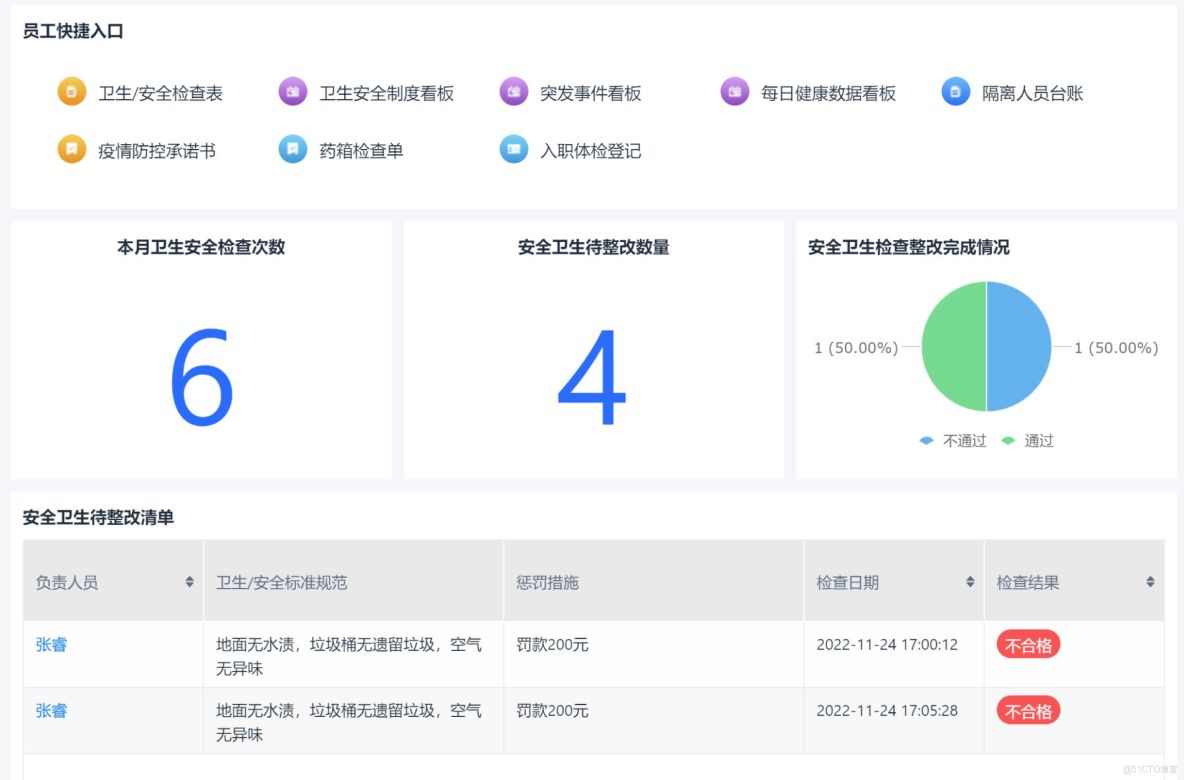The height and width of the screenshot is (780, 1184).
Task: 打开卫生安全制度看板图标
Action: (292, 92)
